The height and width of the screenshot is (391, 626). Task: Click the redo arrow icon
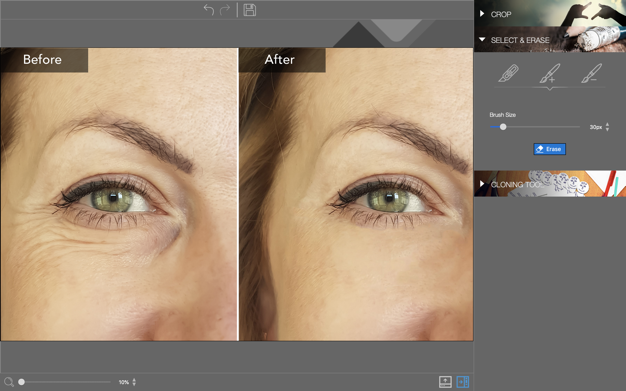(x=225, y=10)
